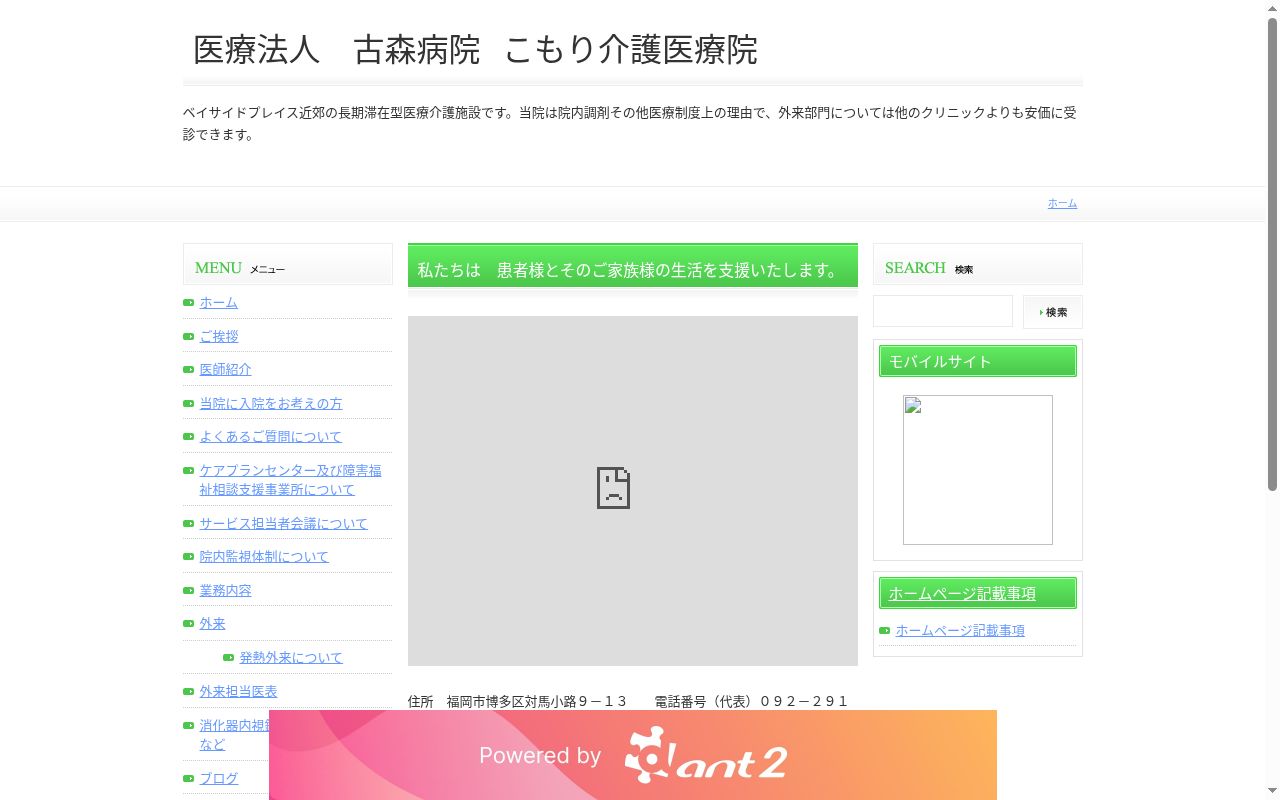The height and width of the screenshot is (800, 1280).
Task: Open よくあるご質問について link
Action: coord(270,437)
